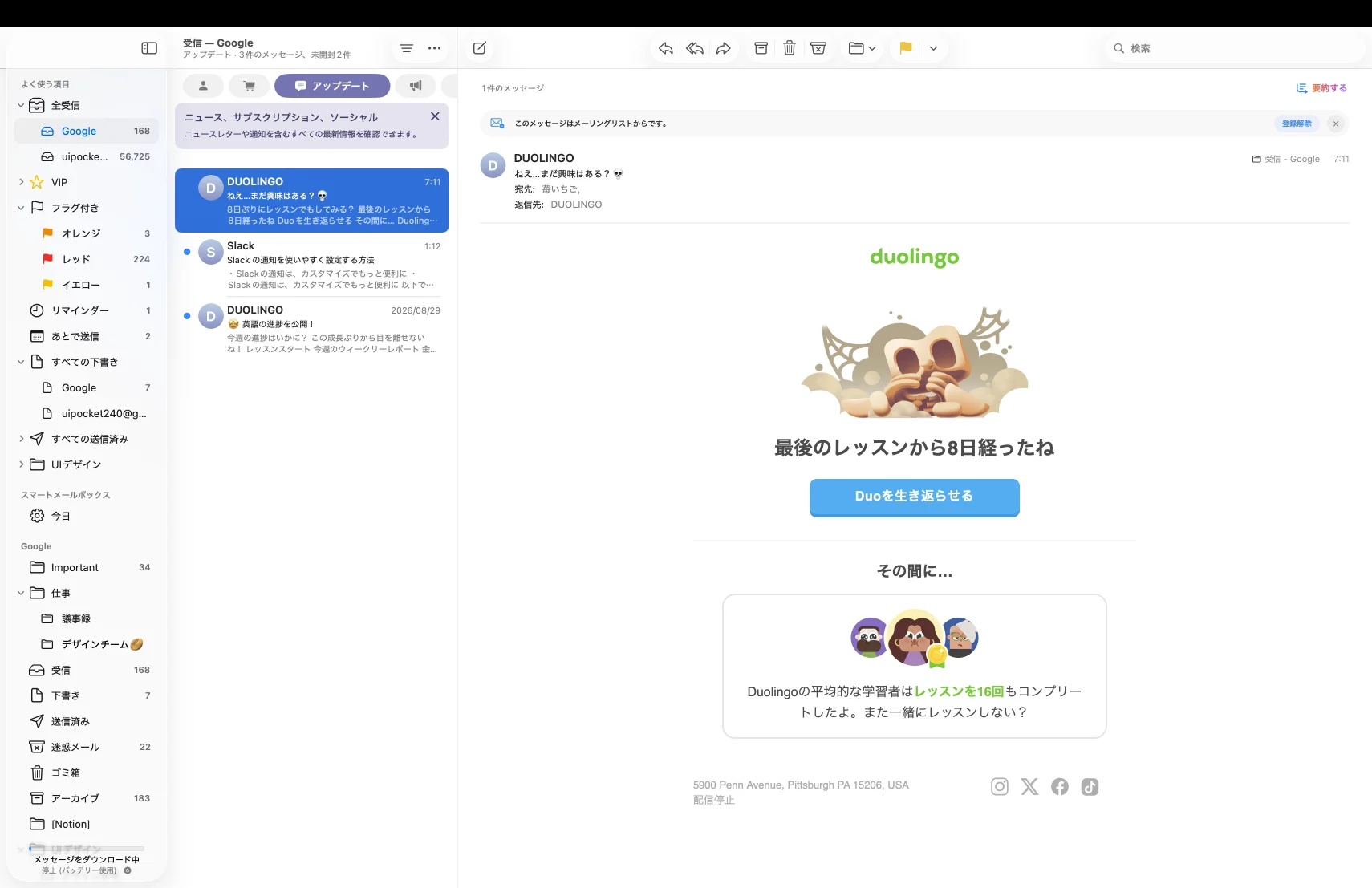Reply to the message
Image resolution: width=1372 pixels, height=888 pixels.
(x=666, y=48)
